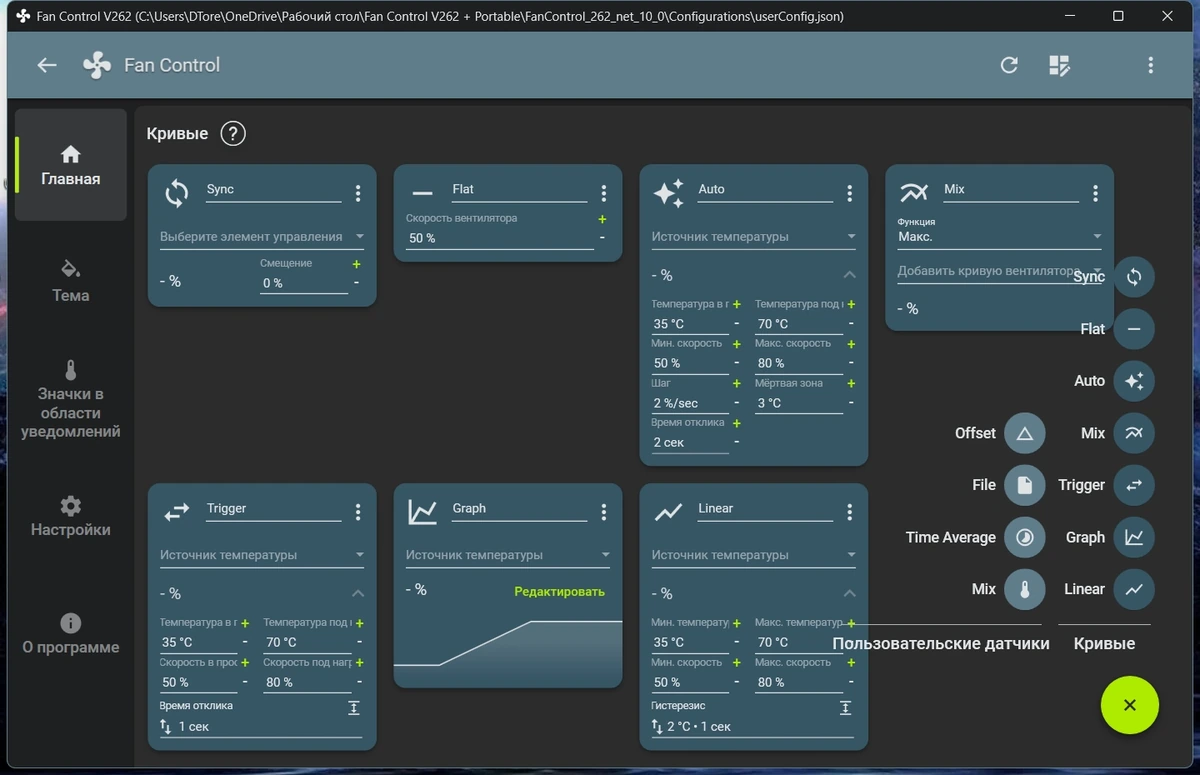Collapse the Auto card settings chevron
The image size is (1200, 775).
849,275
